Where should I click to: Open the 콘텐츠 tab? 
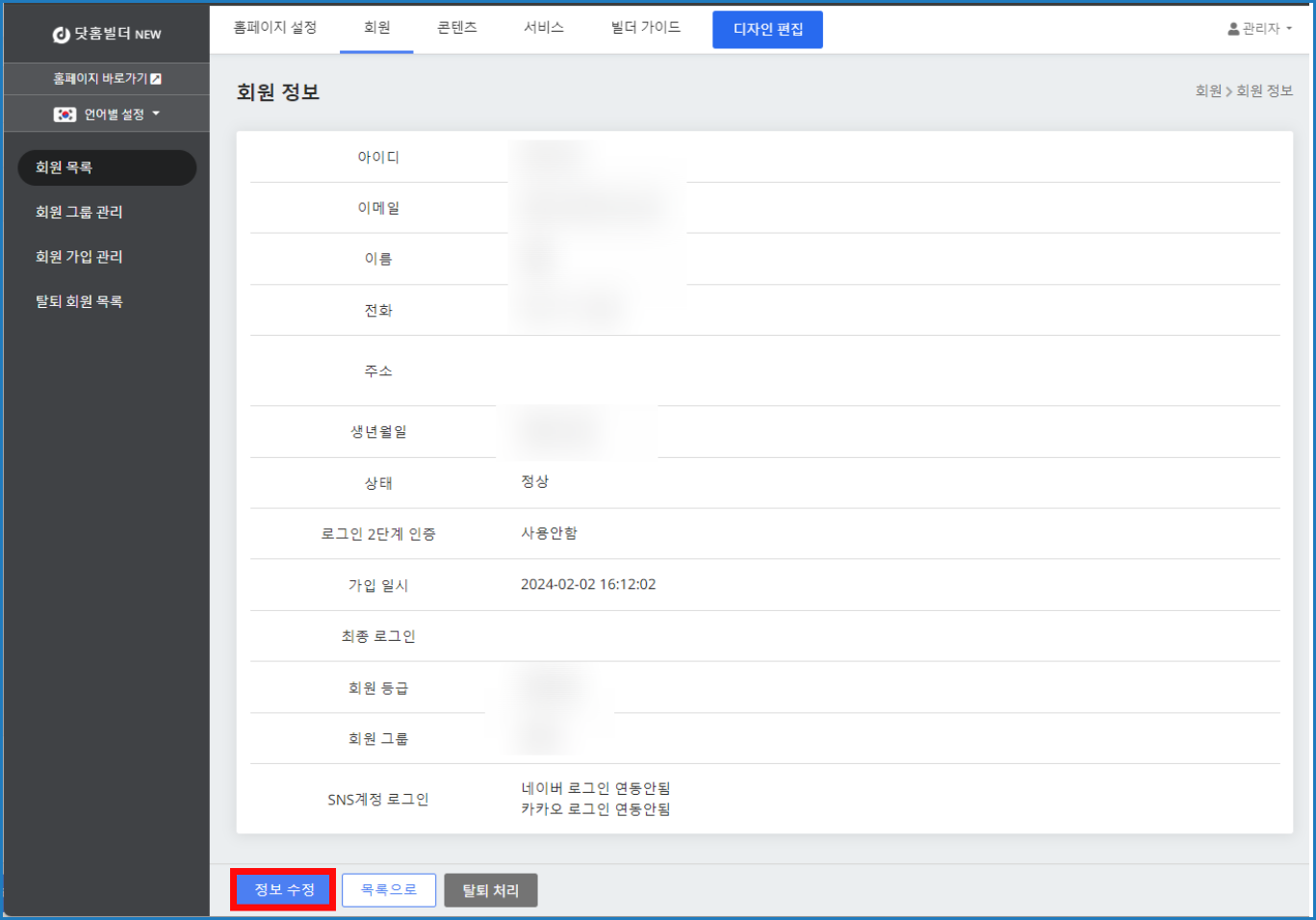(x=456, y=28)
